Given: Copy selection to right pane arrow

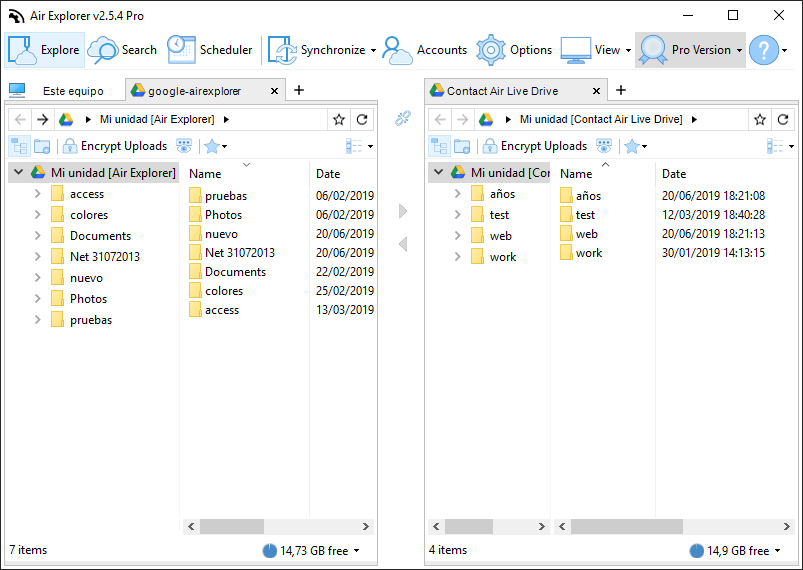Looking at the screenshot, I should [403, 211].
